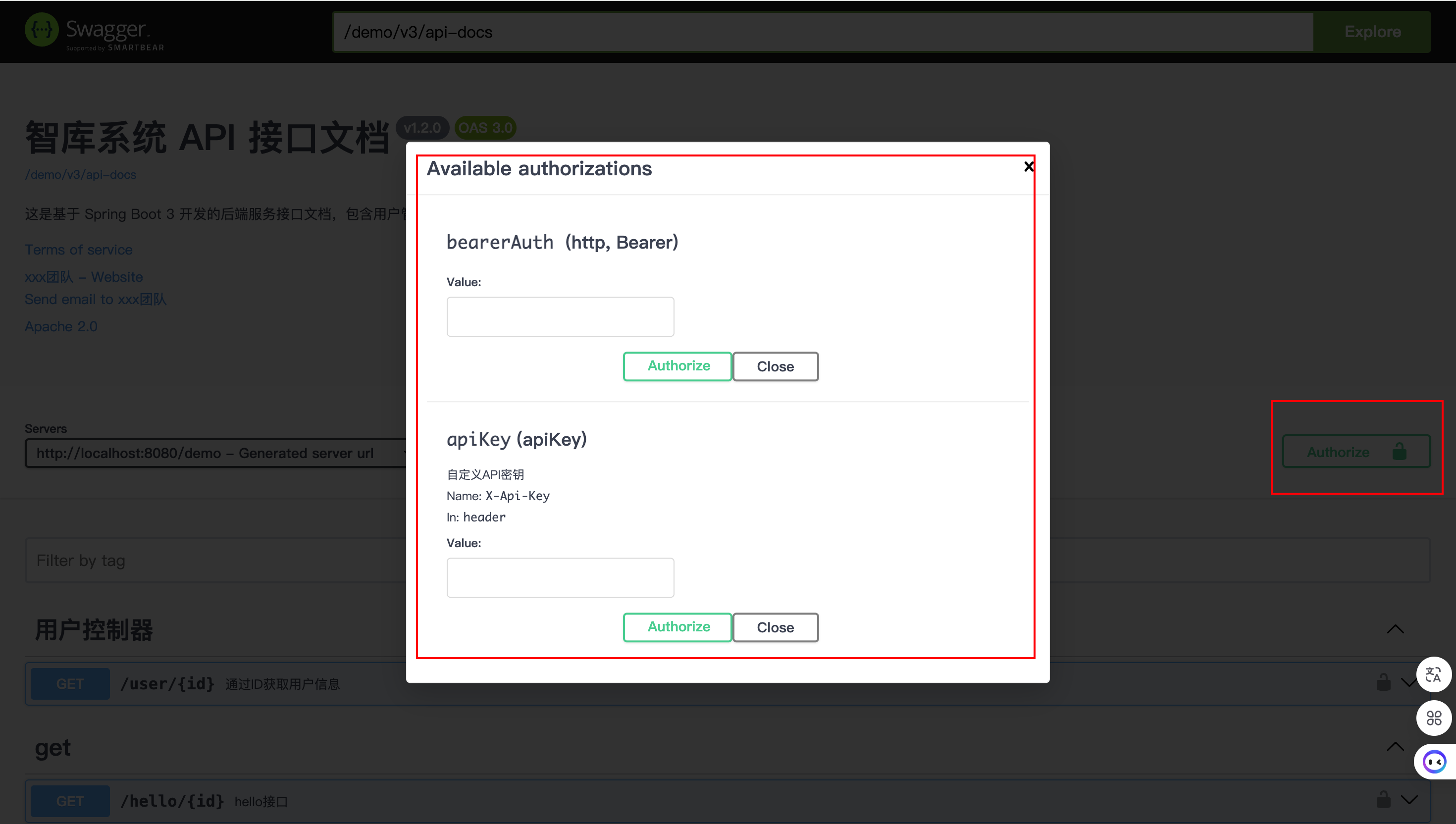Expand the /user/{id} operation arrow
Viewport: 1456px width, 824px height.
click(1409, 683)
